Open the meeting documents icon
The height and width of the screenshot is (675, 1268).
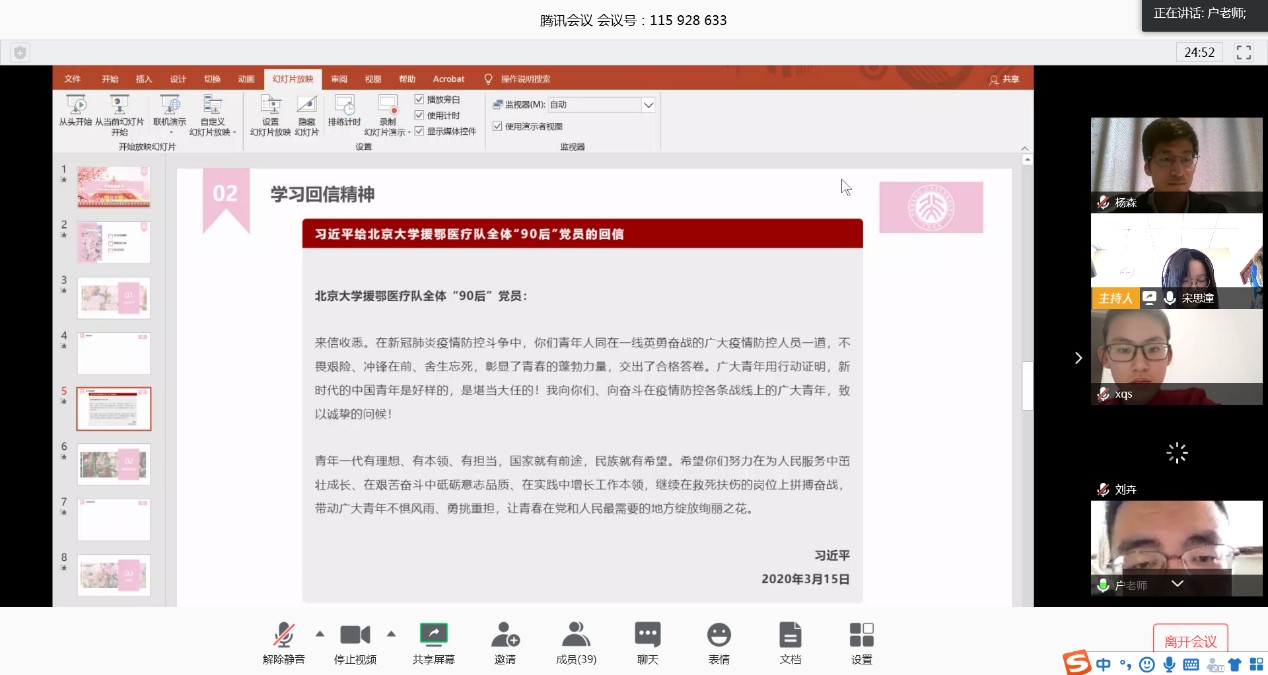click(790, 636)
